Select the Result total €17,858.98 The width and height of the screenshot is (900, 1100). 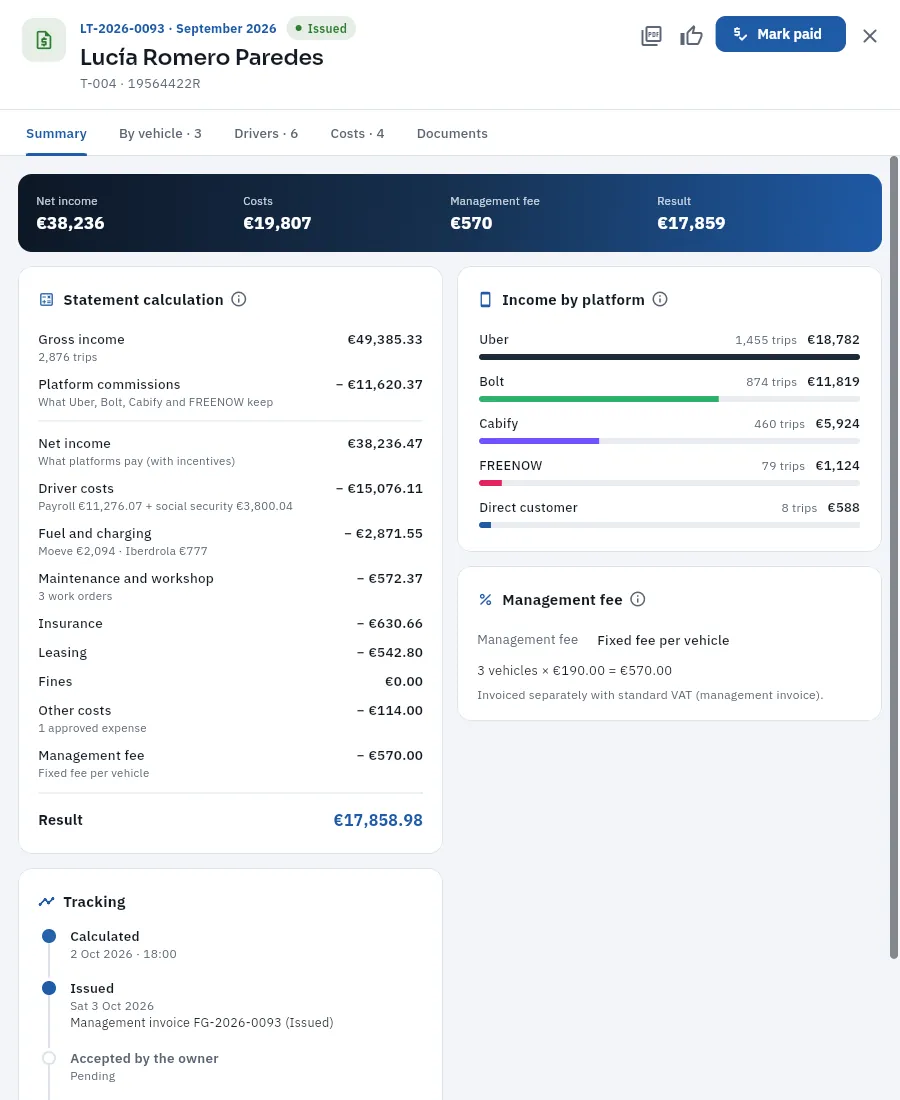tap(378, 820)
